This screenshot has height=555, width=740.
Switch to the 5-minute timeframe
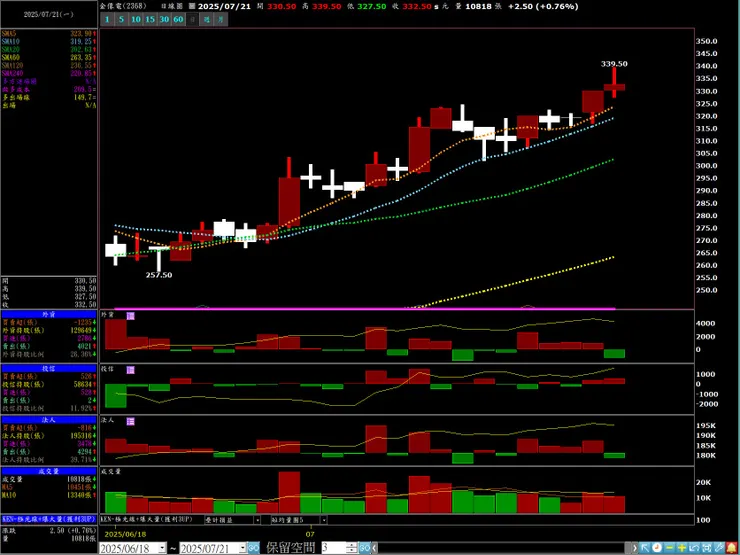(x=121, y=19)
